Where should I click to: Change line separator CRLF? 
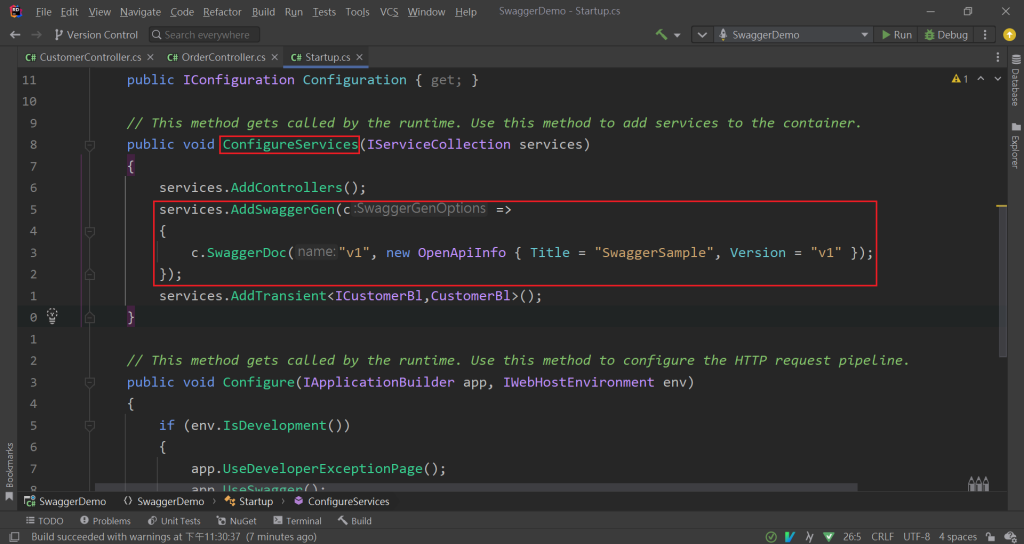pyautogui.click(x=882, y=537)
